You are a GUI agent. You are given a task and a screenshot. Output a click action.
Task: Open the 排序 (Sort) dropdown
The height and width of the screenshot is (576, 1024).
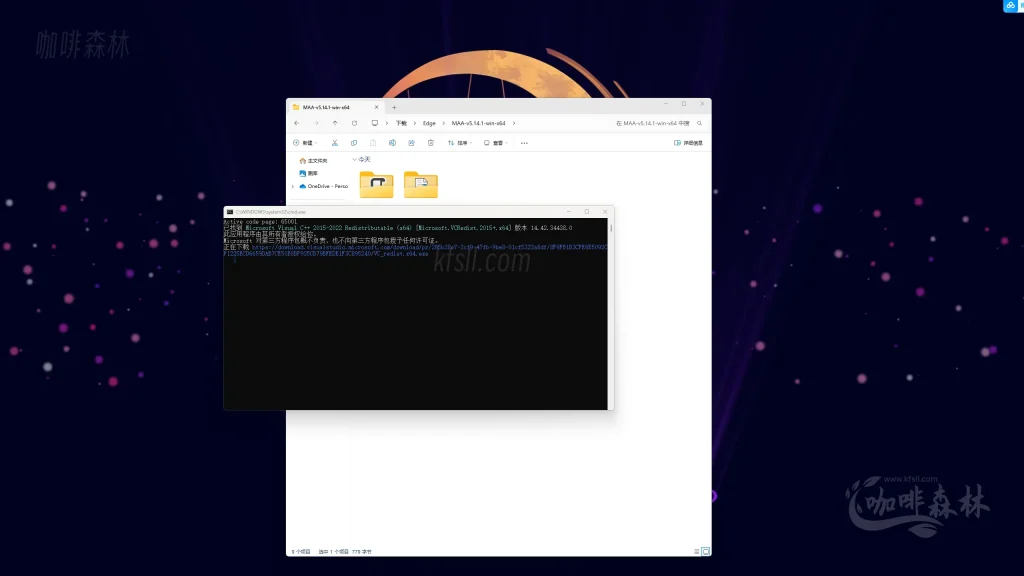[459, 143]
